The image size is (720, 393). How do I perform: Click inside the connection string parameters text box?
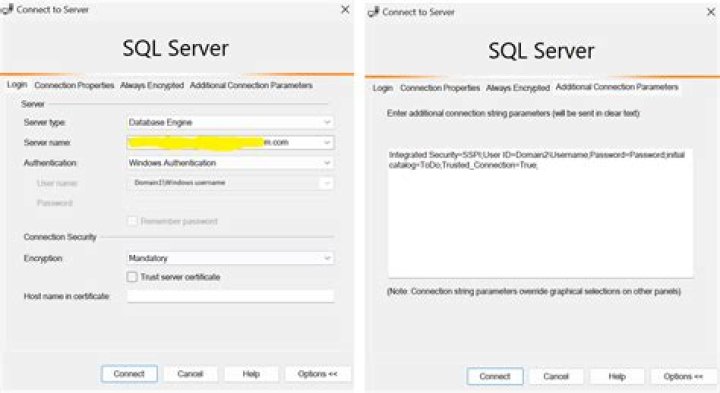pos(540,213)
